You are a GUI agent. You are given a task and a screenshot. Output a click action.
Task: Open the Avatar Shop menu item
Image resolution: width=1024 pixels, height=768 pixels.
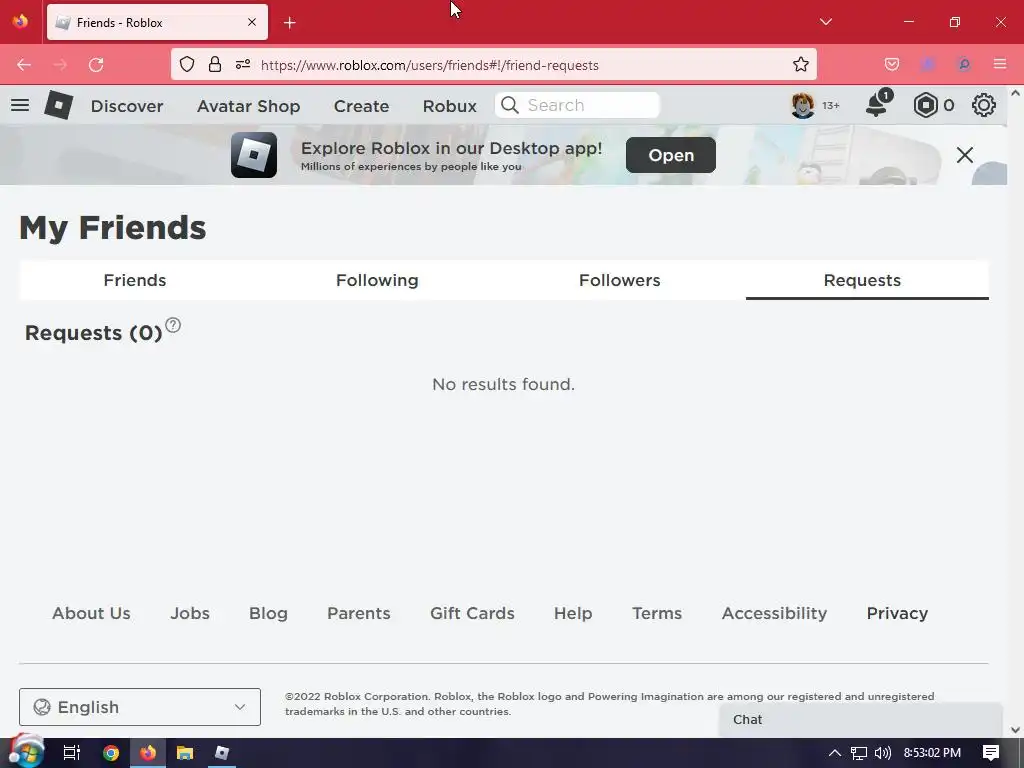click(248, 106)
